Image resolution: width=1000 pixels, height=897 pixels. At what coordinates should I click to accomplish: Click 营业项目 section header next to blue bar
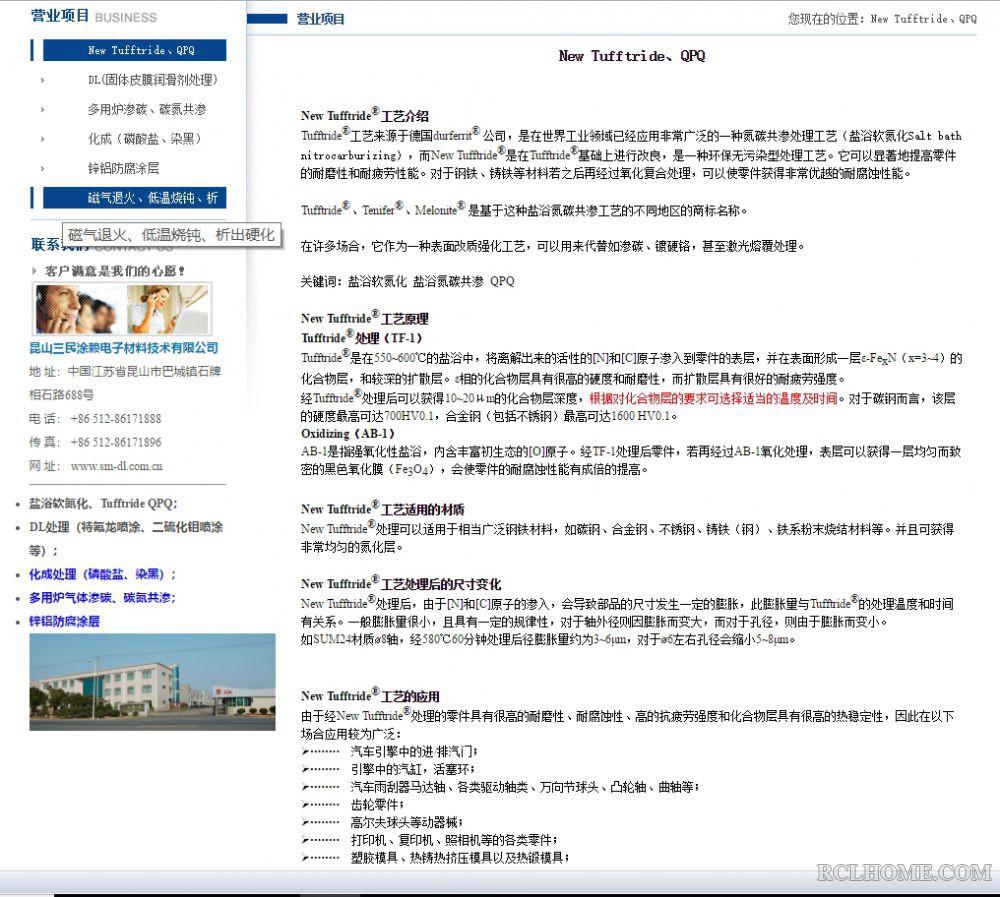pos(321,19)
